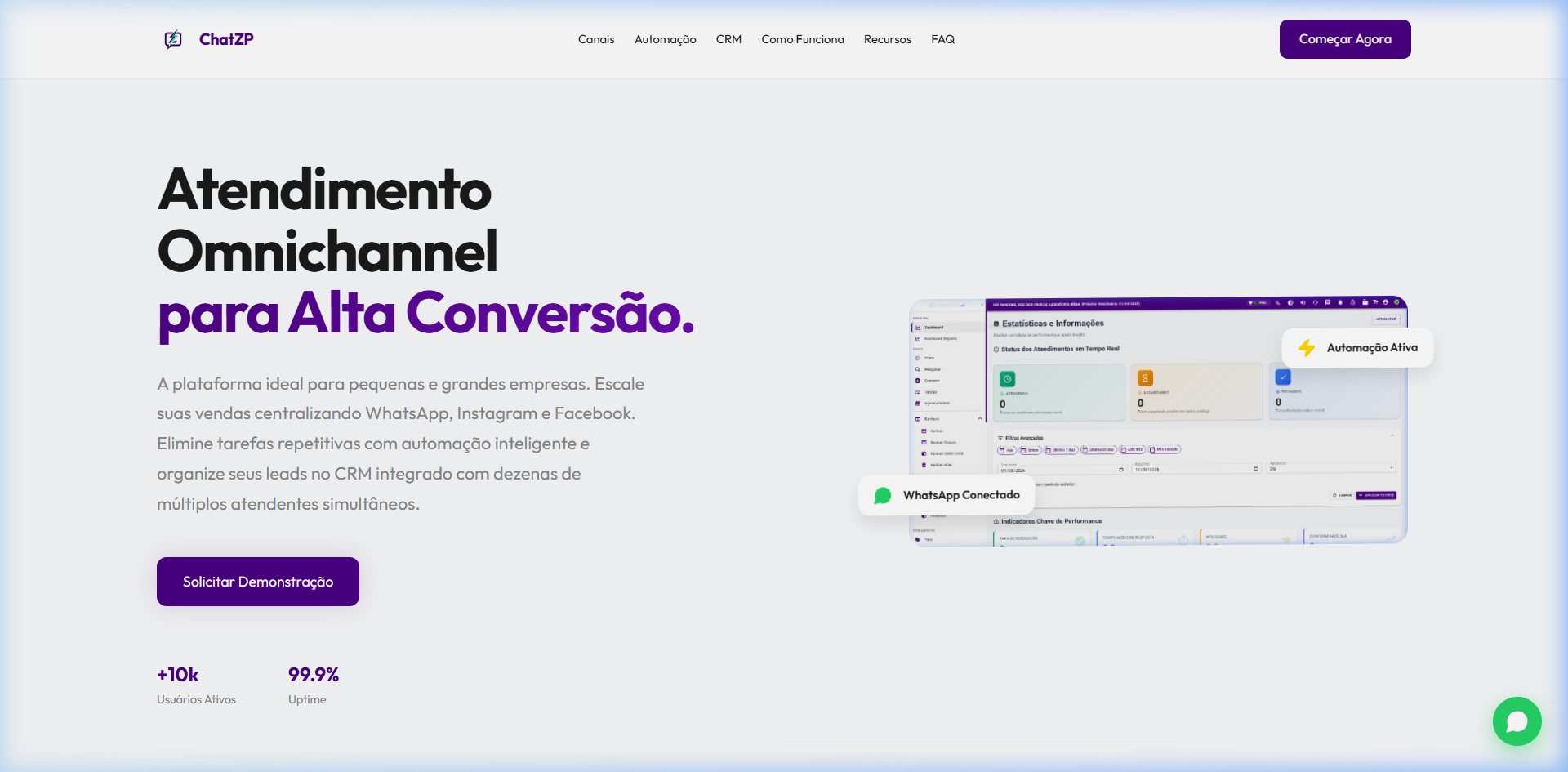Navigate to Recursos in the header
Screen dimensions: 1568x772
888,39
